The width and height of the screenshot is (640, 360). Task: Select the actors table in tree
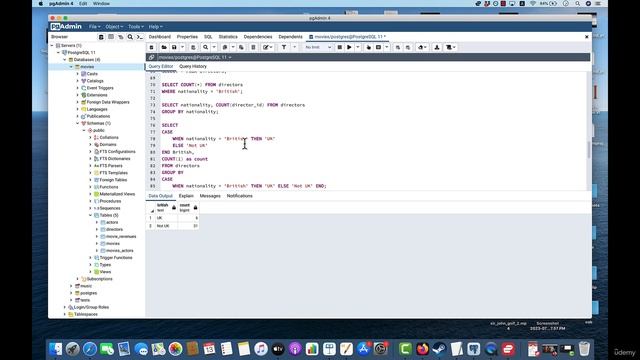[x=112, y=222]
